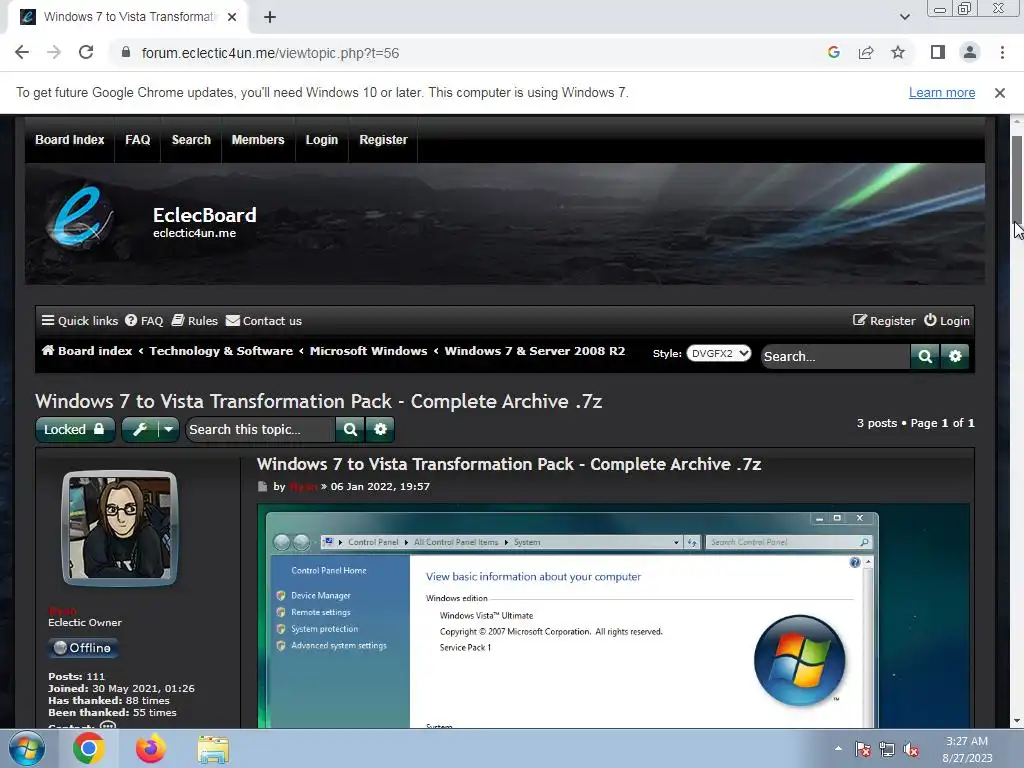Click the topic tools wrench icon
The image size is (1024, 768).
140,429
